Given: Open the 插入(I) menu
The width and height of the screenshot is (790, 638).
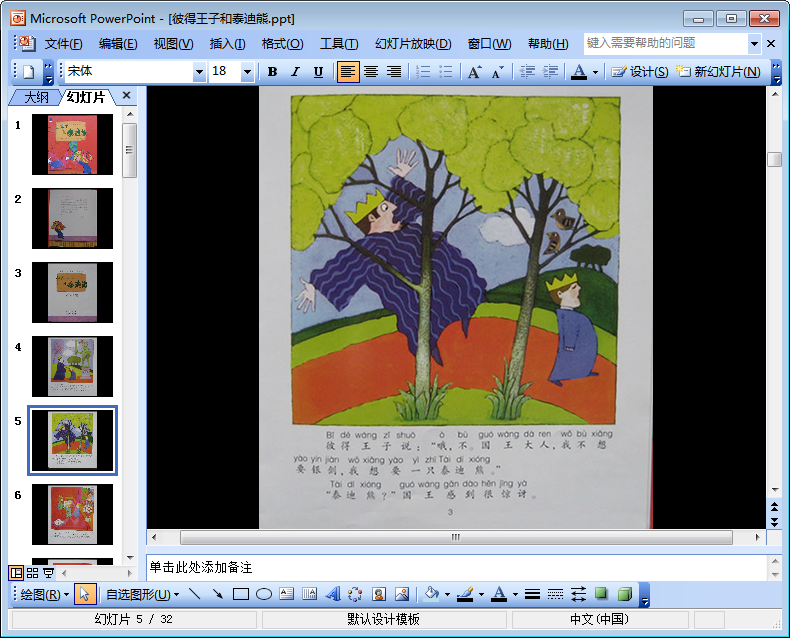Looking at the screenshot, I should pyautogui.click(x=227, y=44).
